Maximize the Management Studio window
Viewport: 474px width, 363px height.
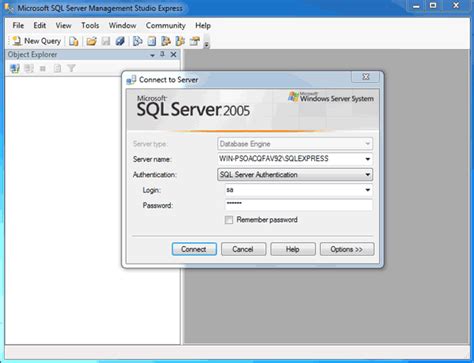coord(433,6)
